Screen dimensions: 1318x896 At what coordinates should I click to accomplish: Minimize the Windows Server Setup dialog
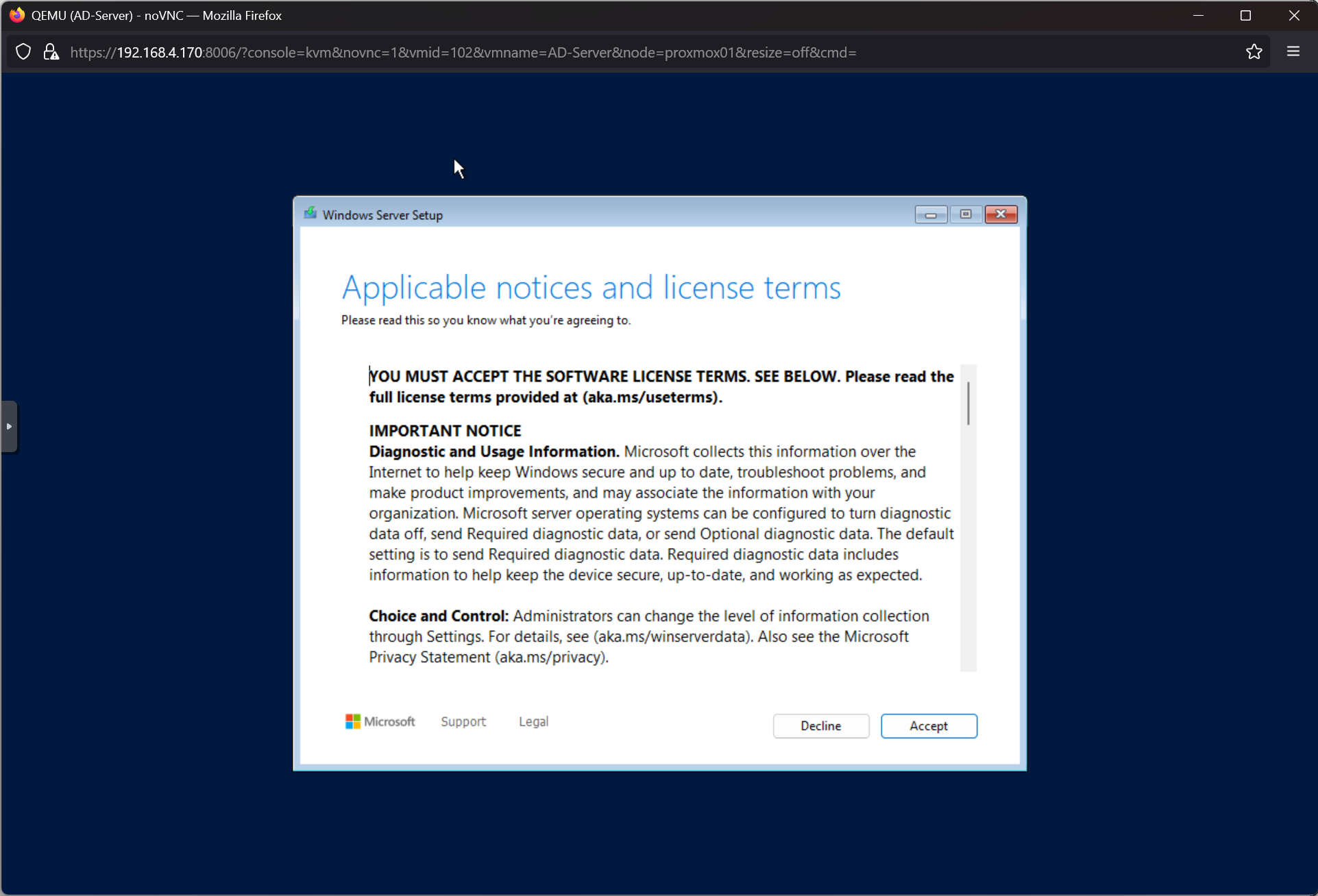[931, 214]
